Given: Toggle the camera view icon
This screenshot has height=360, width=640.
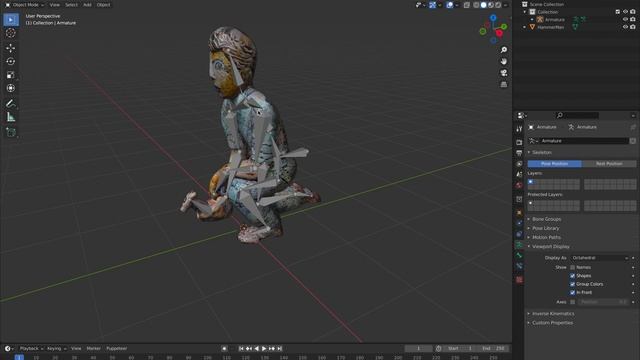Looking at the screenshot, I should (x=504, y=73).
